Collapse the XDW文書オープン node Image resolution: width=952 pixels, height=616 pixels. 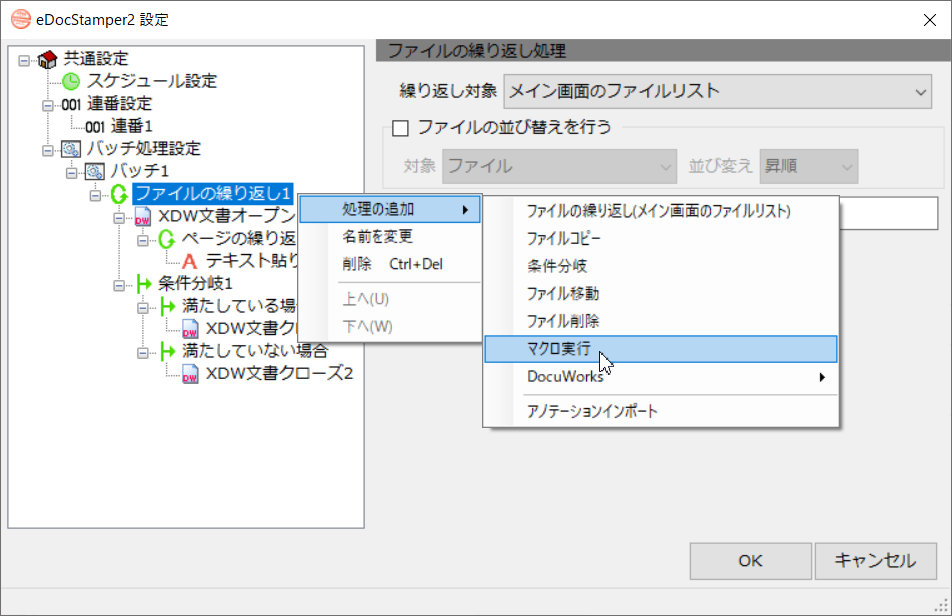point(119,218)
